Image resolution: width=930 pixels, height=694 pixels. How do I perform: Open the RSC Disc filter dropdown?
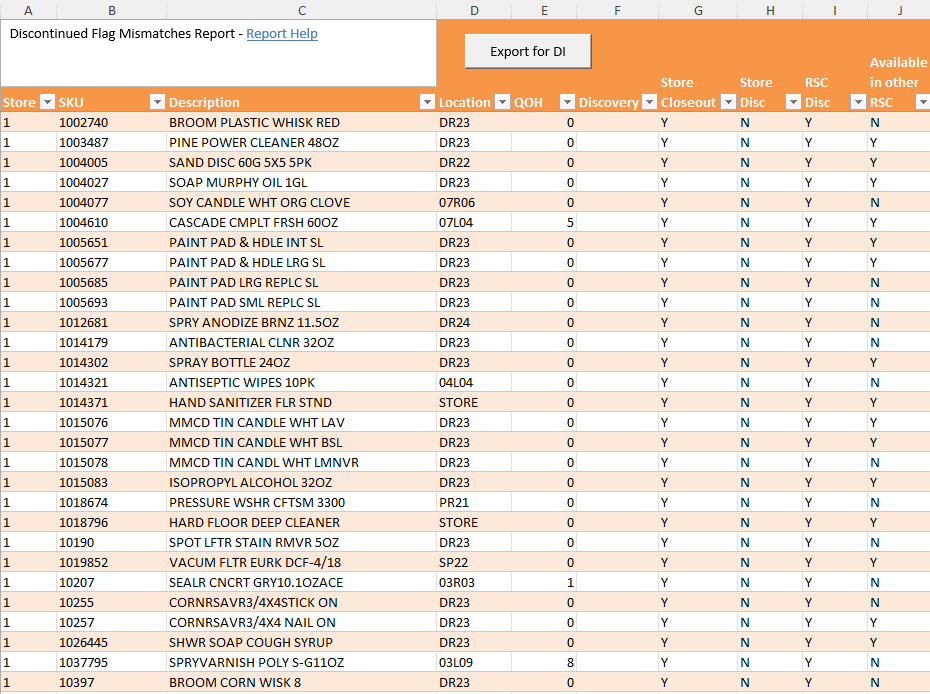(858, 102)
